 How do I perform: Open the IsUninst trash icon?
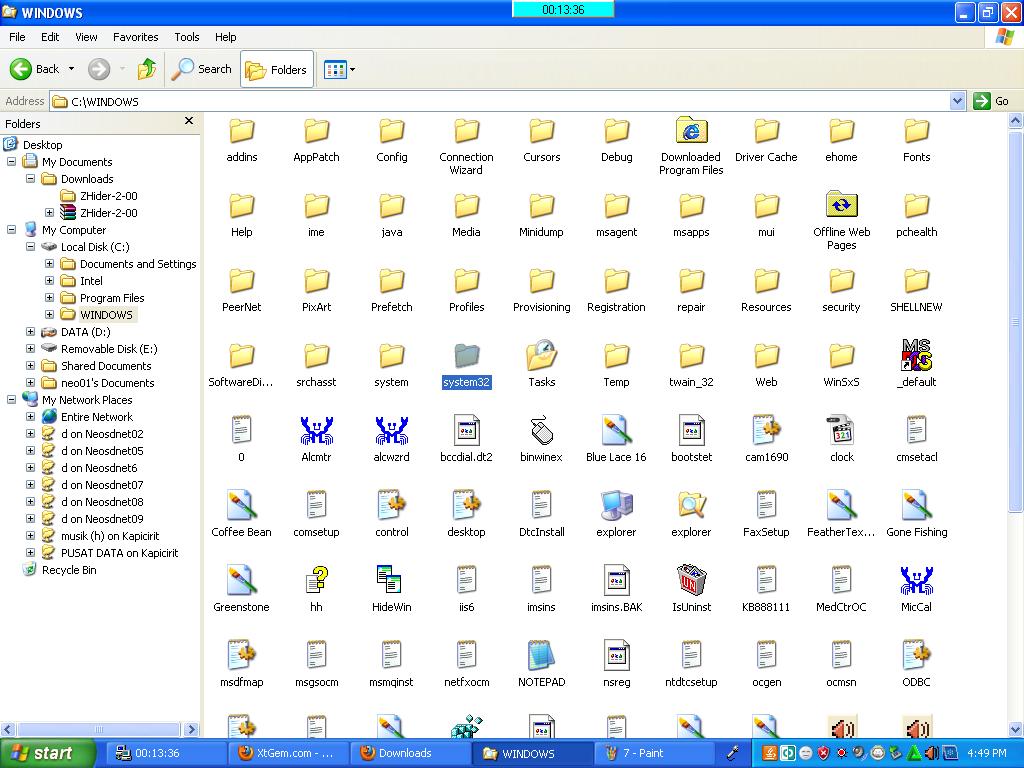pyautogui.click(x=691, y=581)
